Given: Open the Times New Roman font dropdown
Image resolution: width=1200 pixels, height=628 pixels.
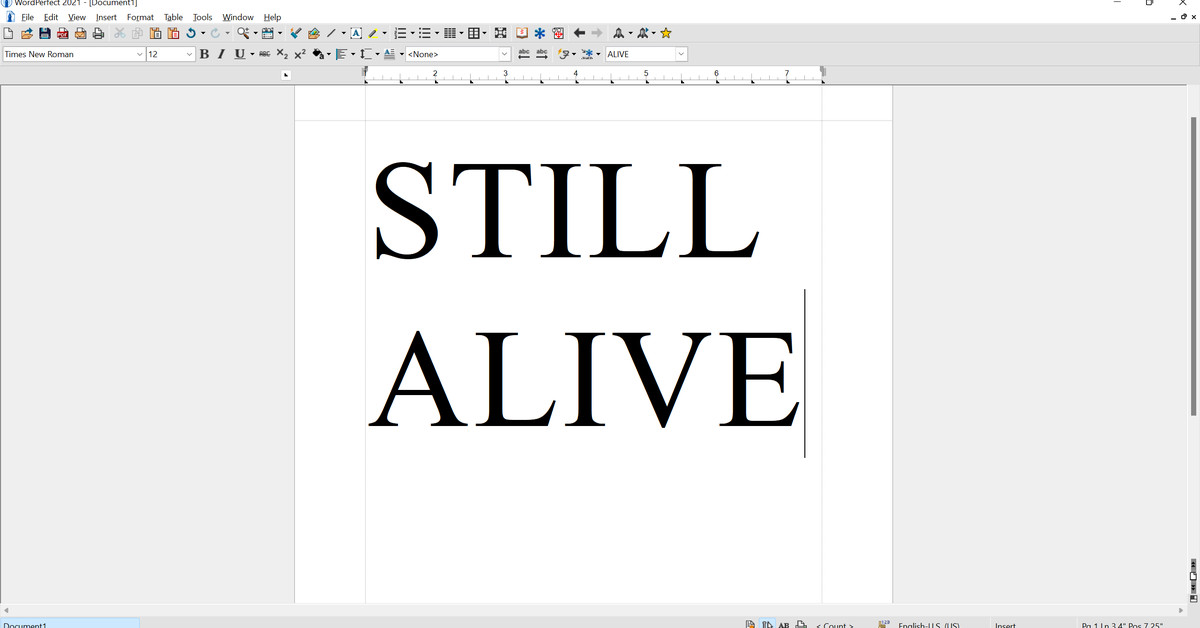Looking at the screenshot, I should [x=139, y=54].
